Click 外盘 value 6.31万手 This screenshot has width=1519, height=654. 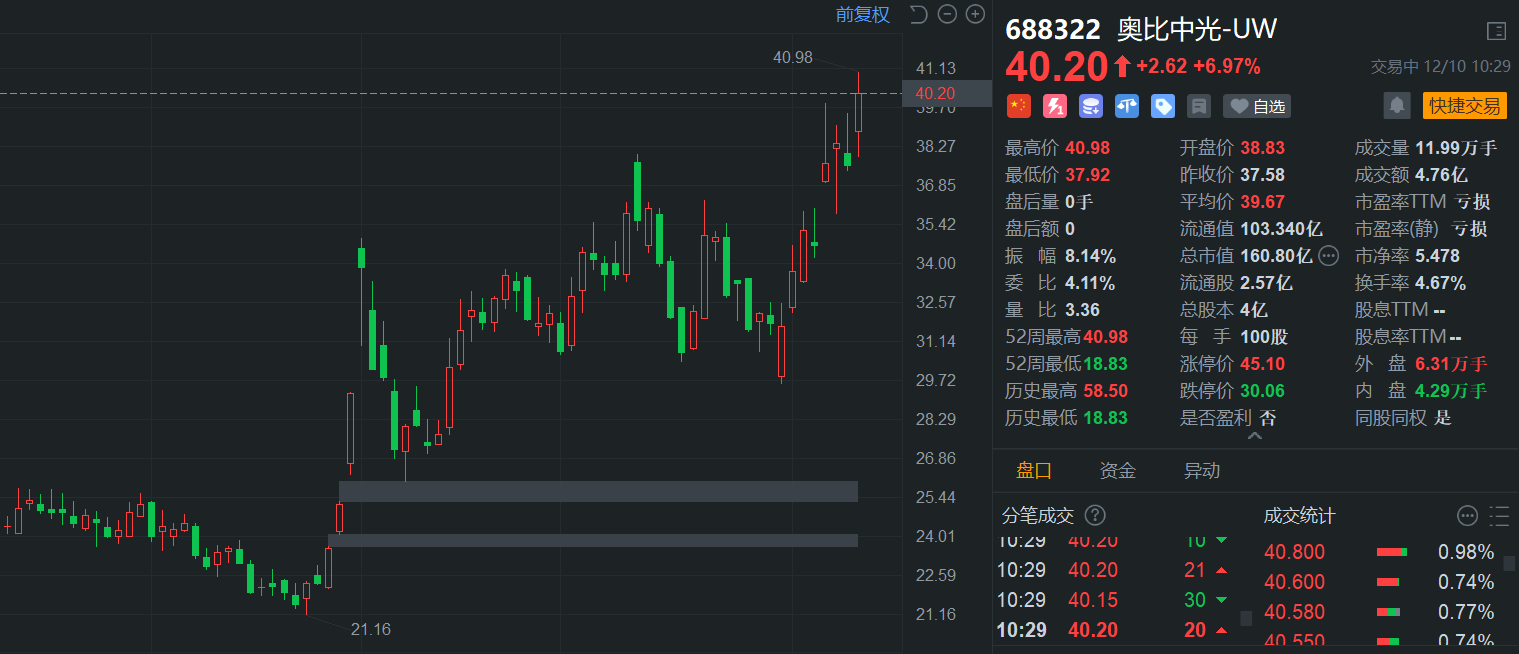(1451, 364)
